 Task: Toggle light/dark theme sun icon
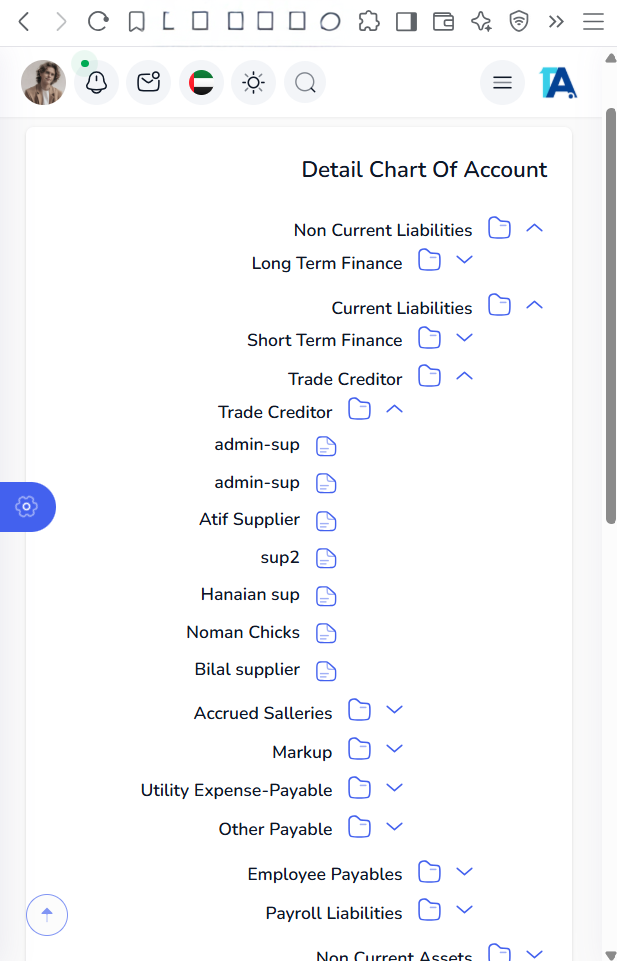[x=253, y=83]
